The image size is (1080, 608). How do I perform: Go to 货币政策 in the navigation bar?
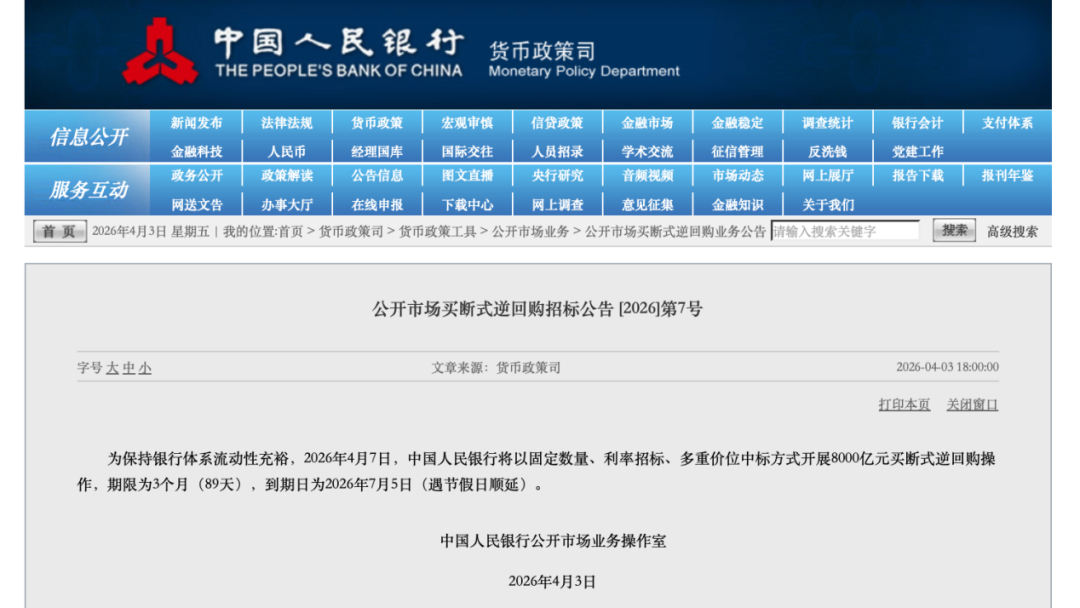pos(377,123)
